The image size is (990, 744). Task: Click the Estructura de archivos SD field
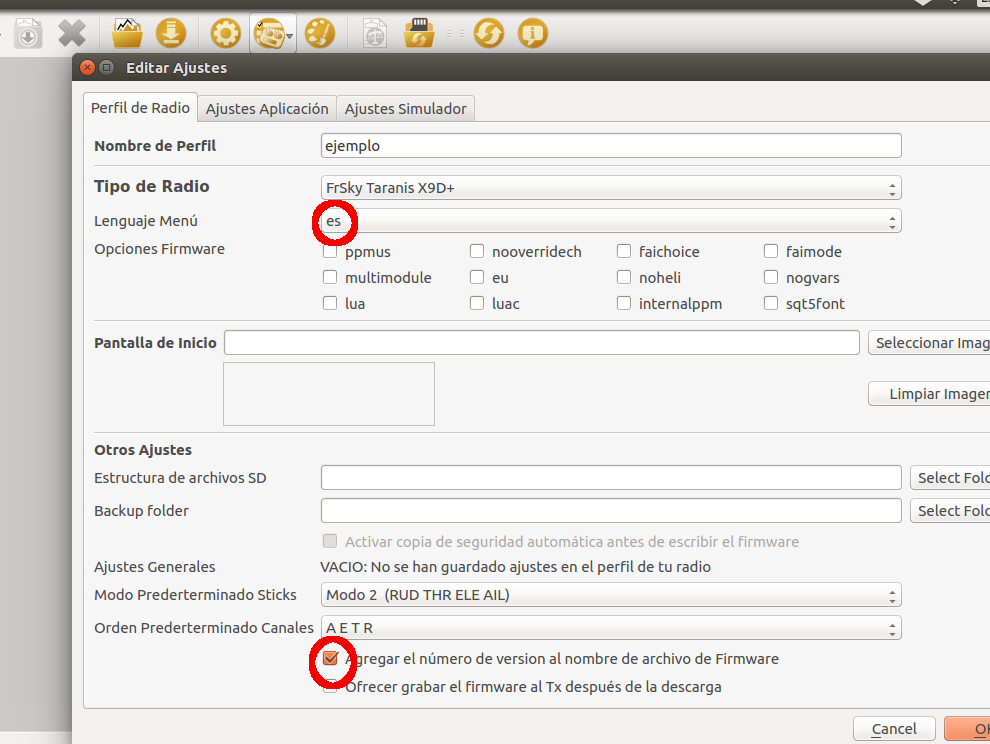click(x=611, y=477)
